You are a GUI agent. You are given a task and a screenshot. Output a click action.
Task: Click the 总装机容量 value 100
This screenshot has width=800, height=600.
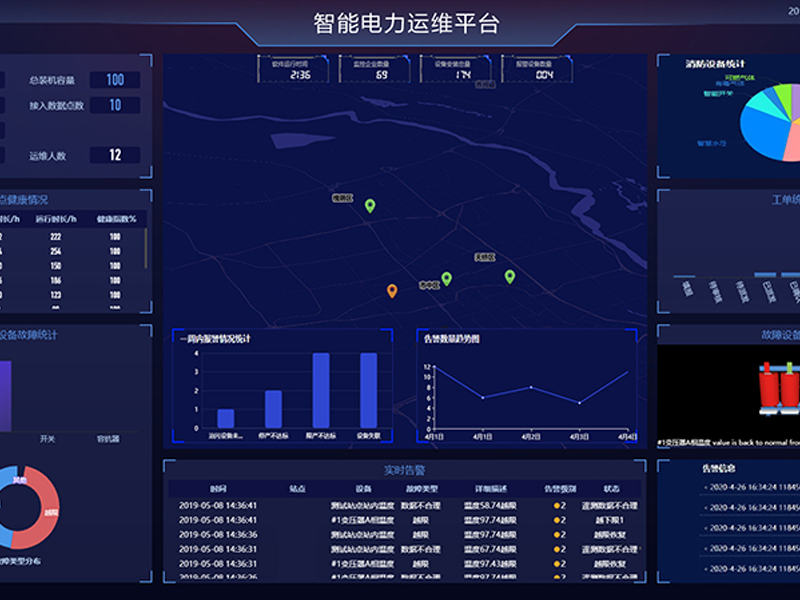115,80
